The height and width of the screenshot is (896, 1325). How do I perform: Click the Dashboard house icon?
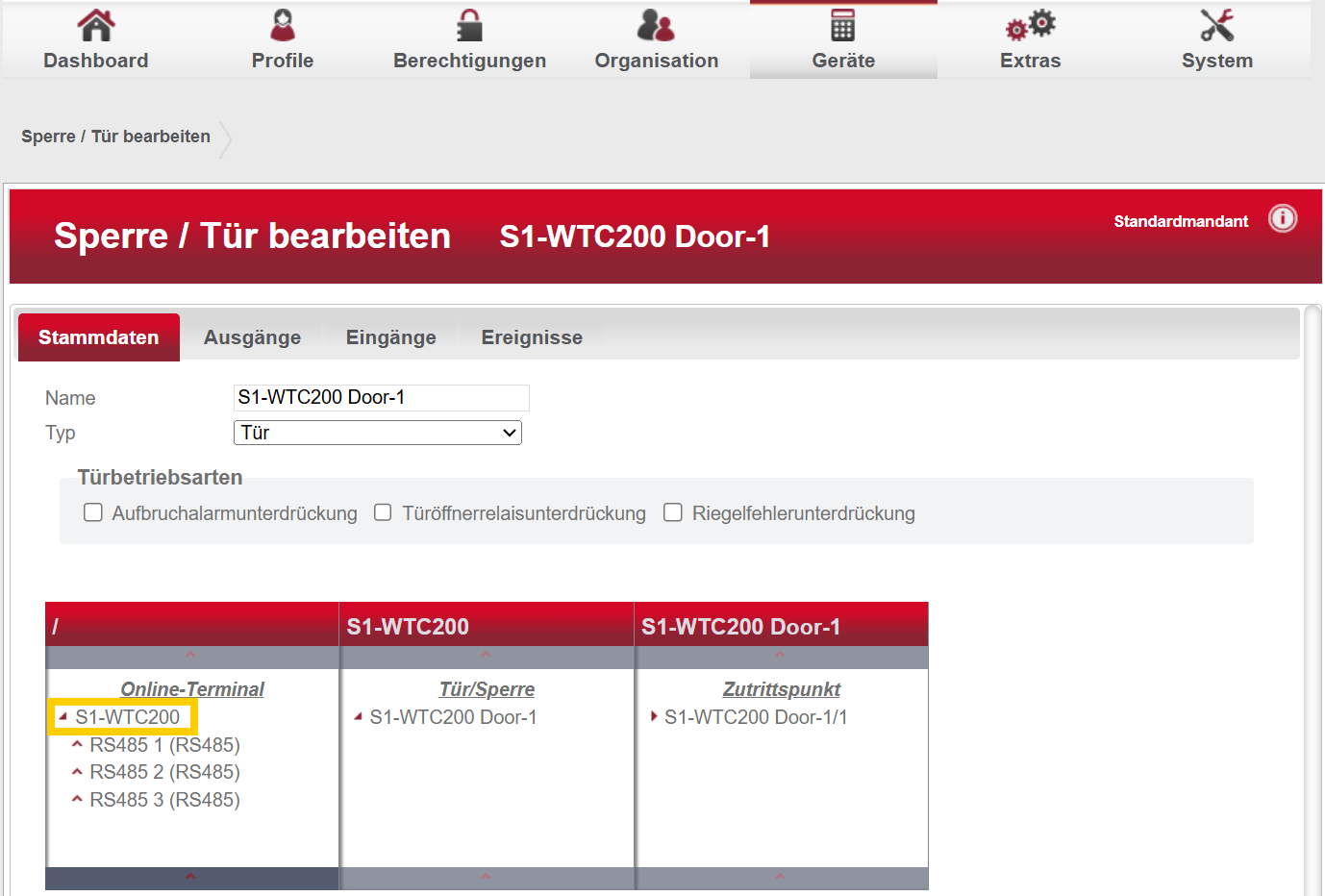(x=95, y=26)
